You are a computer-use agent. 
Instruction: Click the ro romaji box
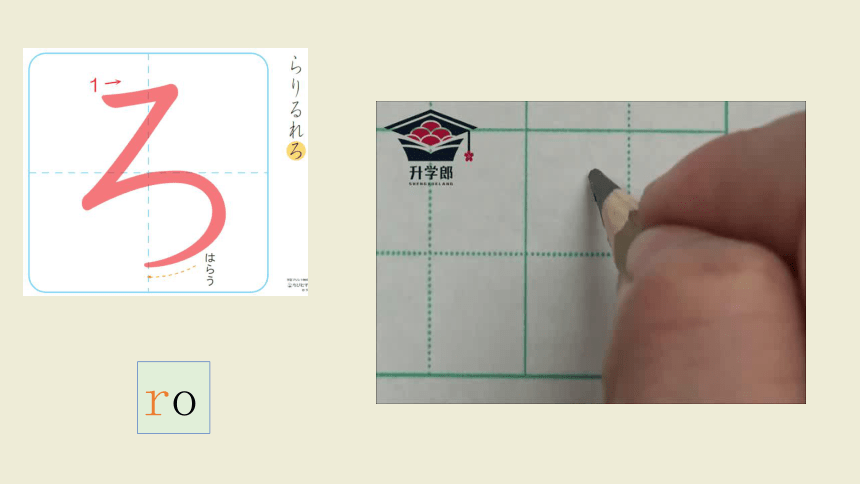tap(173, 397)
